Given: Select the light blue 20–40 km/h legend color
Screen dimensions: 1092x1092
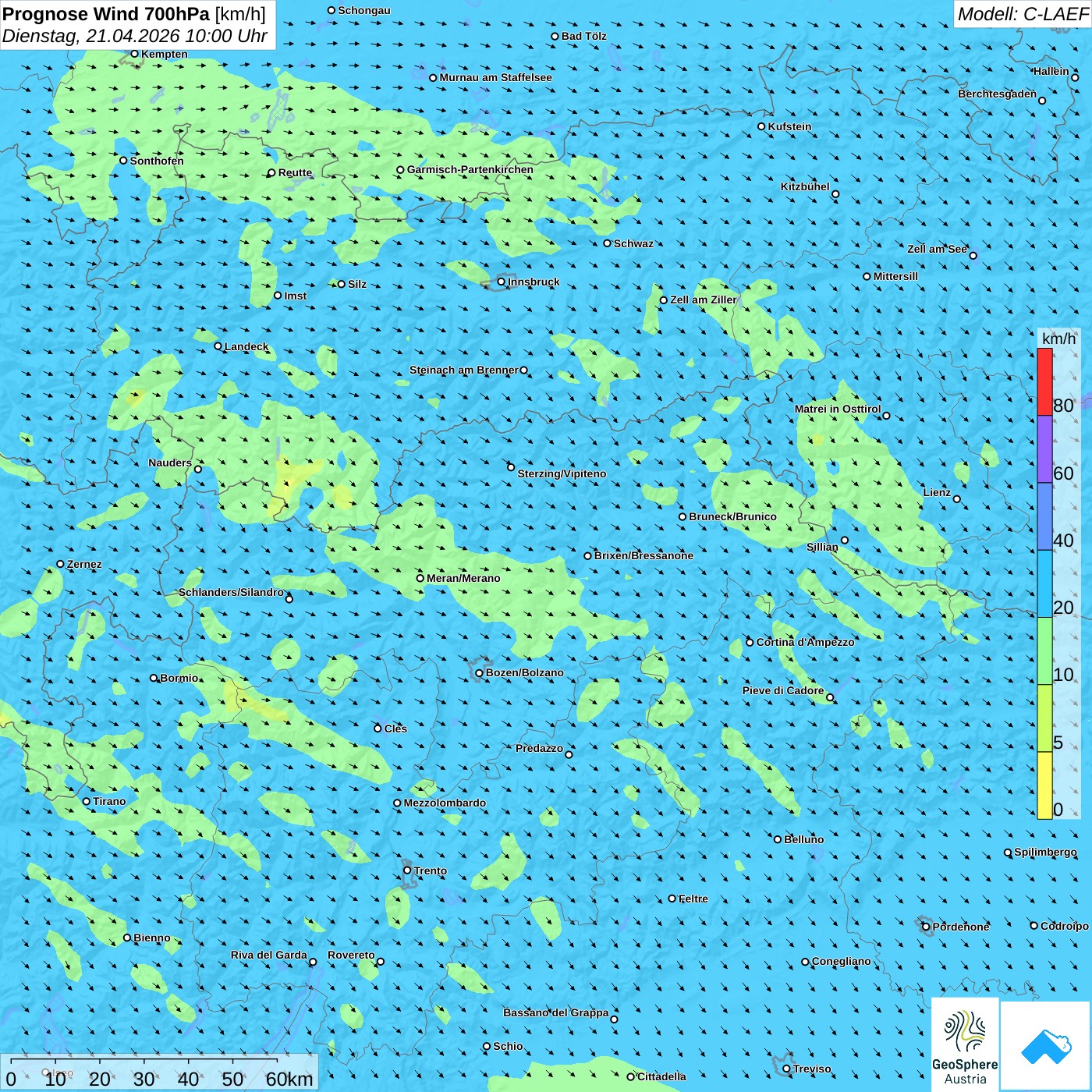Looking at the screenshot, I should (1044, 583).
